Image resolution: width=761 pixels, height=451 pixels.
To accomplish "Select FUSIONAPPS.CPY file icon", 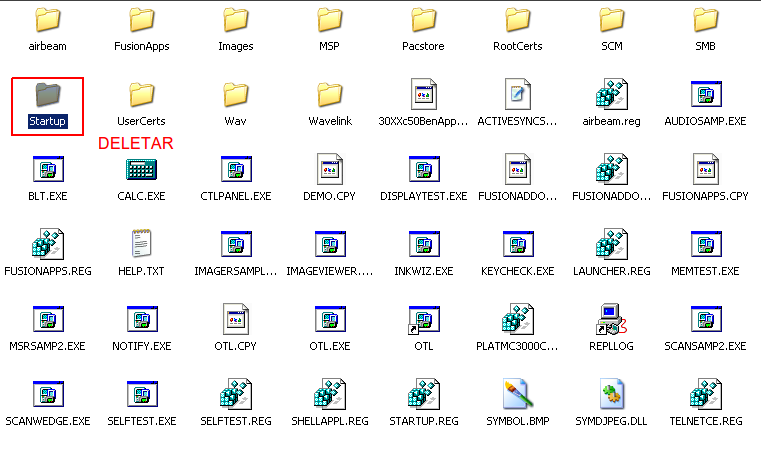I will pos(706,169).
